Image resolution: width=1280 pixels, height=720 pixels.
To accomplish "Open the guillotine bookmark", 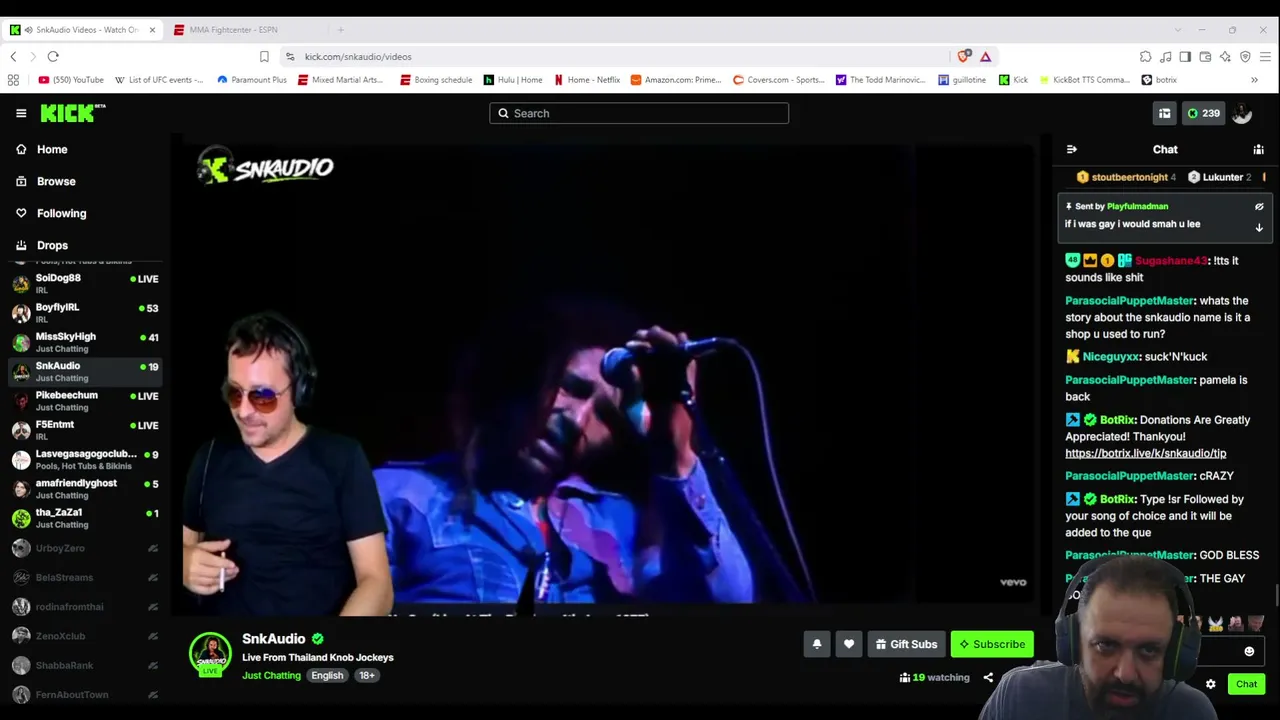I will click(962, 80).
